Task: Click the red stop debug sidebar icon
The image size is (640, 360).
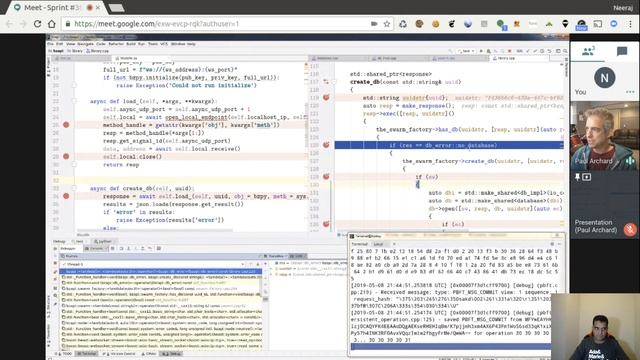Action: click(x=55, y=264)
